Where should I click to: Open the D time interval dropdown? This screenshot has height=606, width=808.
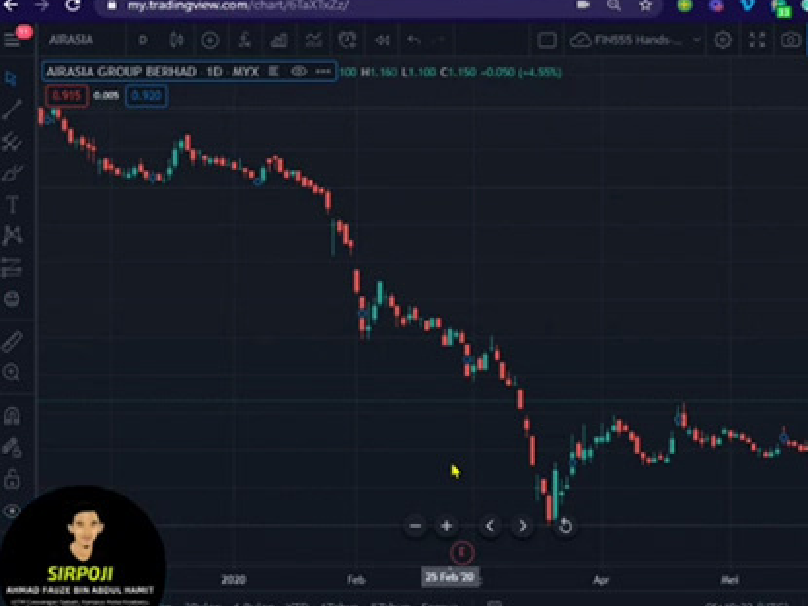point(143,40)
